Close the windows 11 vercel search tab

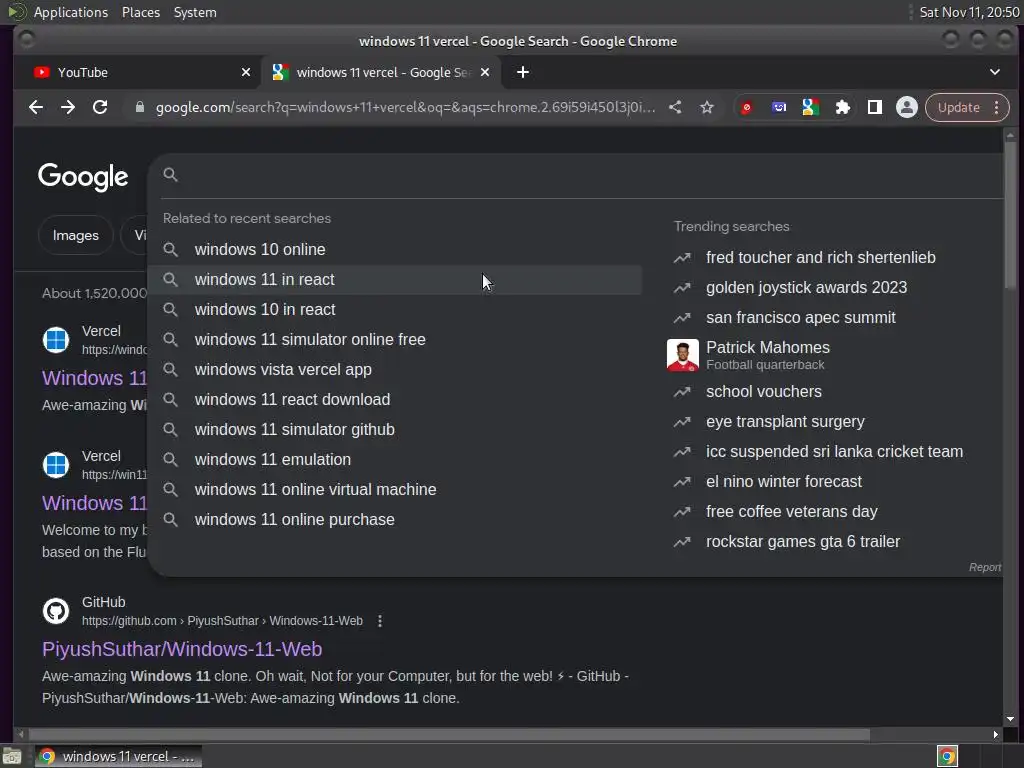pyautogui.click(x=485, y=72)
